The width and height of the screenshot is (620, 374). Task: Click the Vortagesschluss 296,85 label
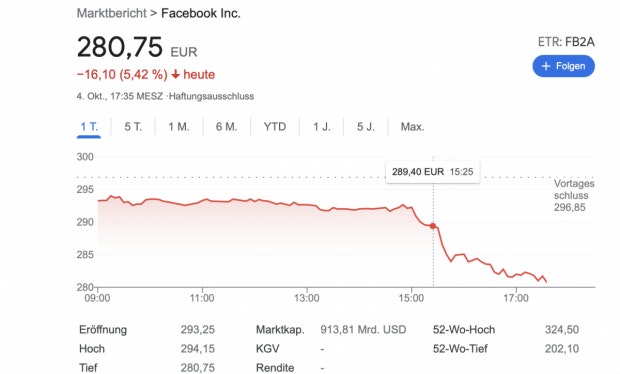click(x=574, y=195)
